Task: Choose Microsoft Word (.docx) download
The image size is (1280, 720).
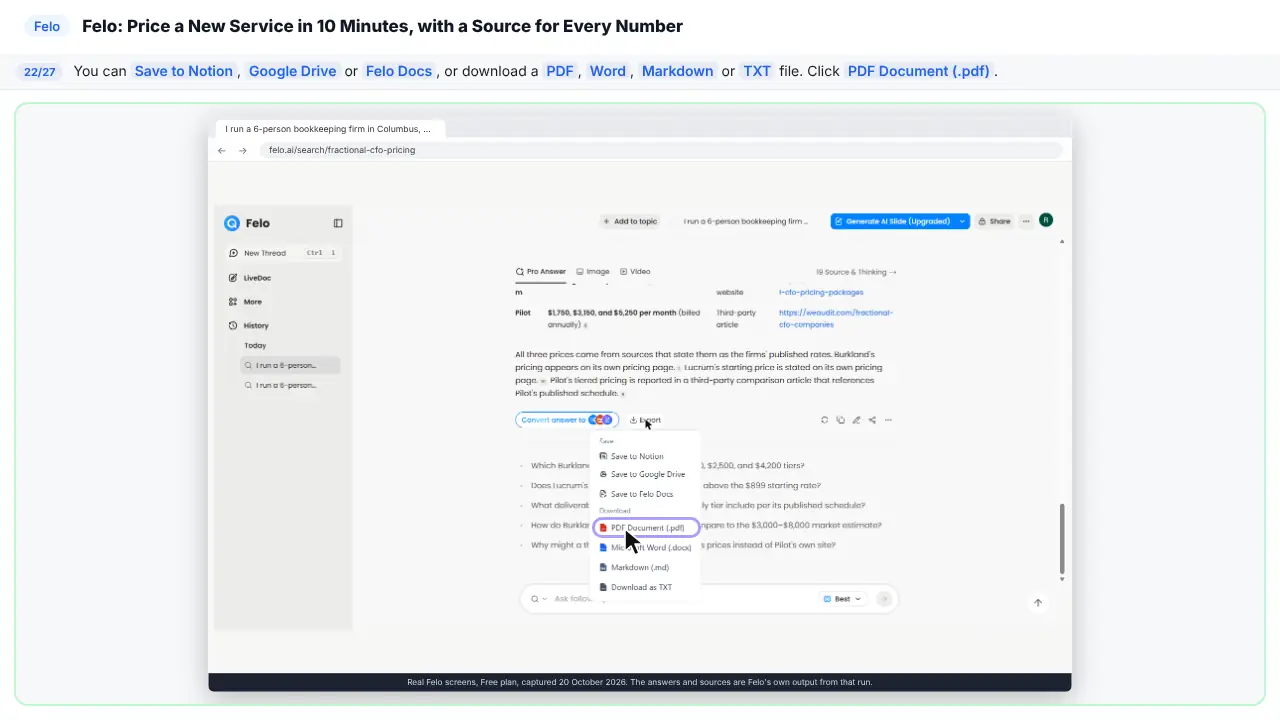Action: [645, 548]
